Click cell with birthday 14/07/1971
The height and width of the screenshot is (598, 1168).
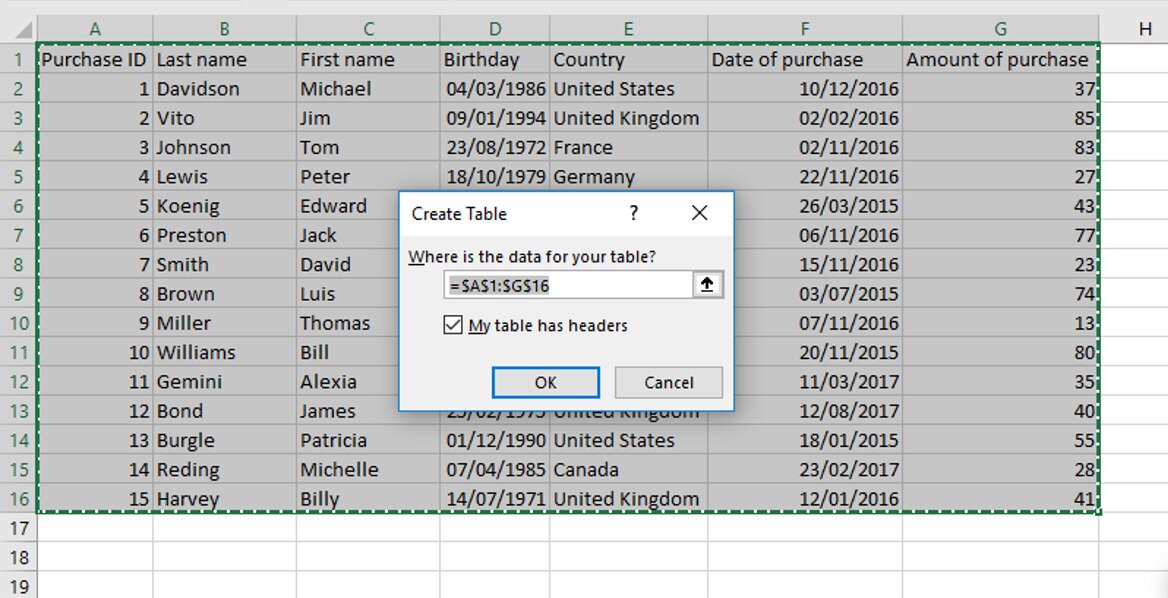495,499
